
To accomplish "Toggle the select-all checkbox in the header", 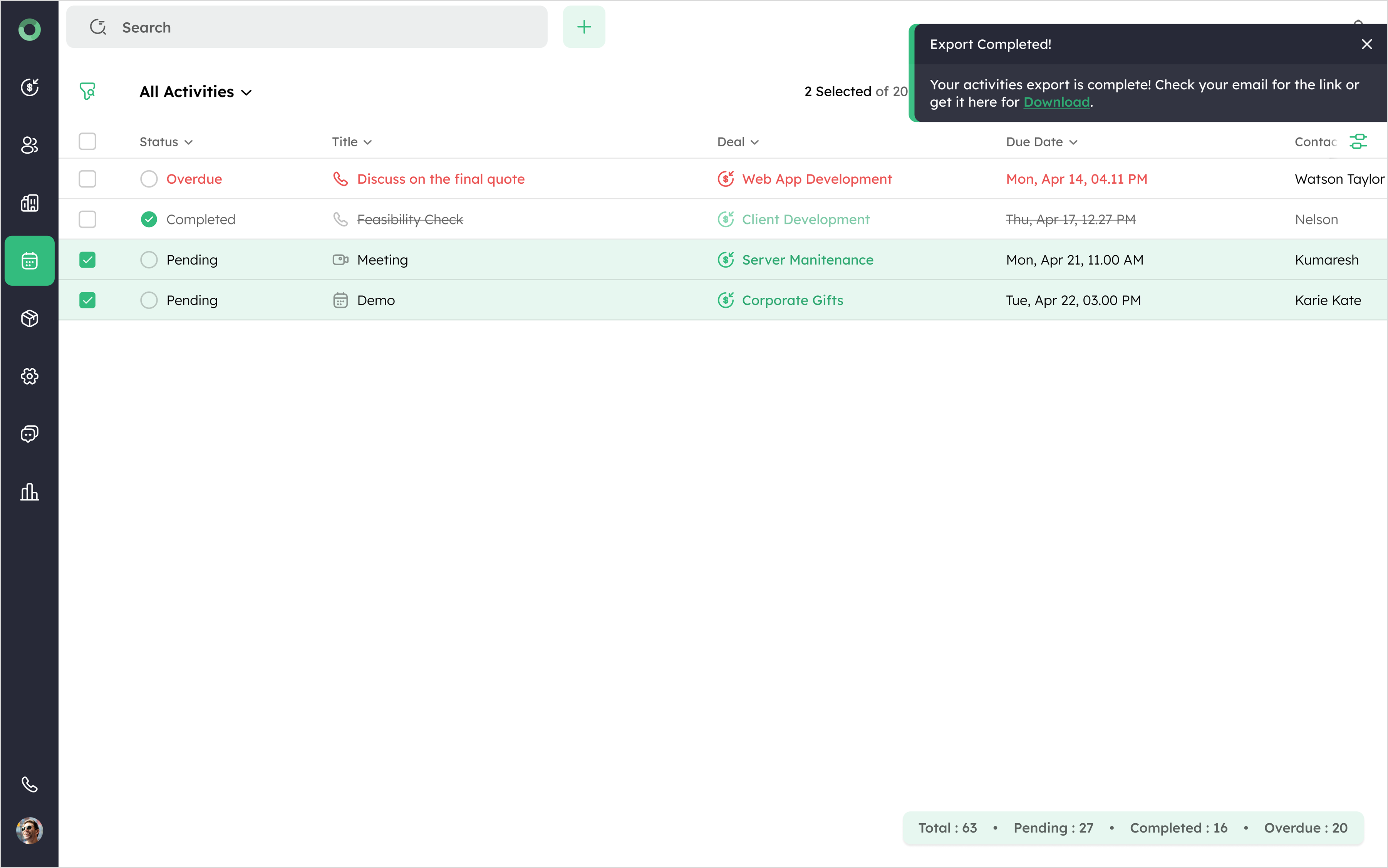I will [87, 141].
